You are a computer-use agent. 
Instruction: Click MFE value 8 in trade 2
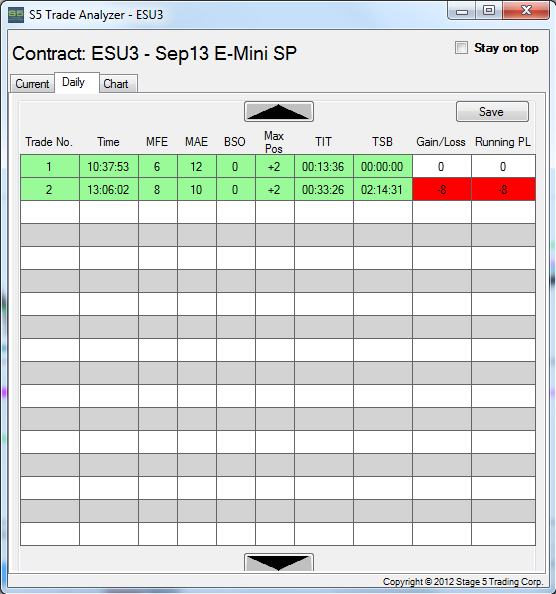click(x=158, y=189)
